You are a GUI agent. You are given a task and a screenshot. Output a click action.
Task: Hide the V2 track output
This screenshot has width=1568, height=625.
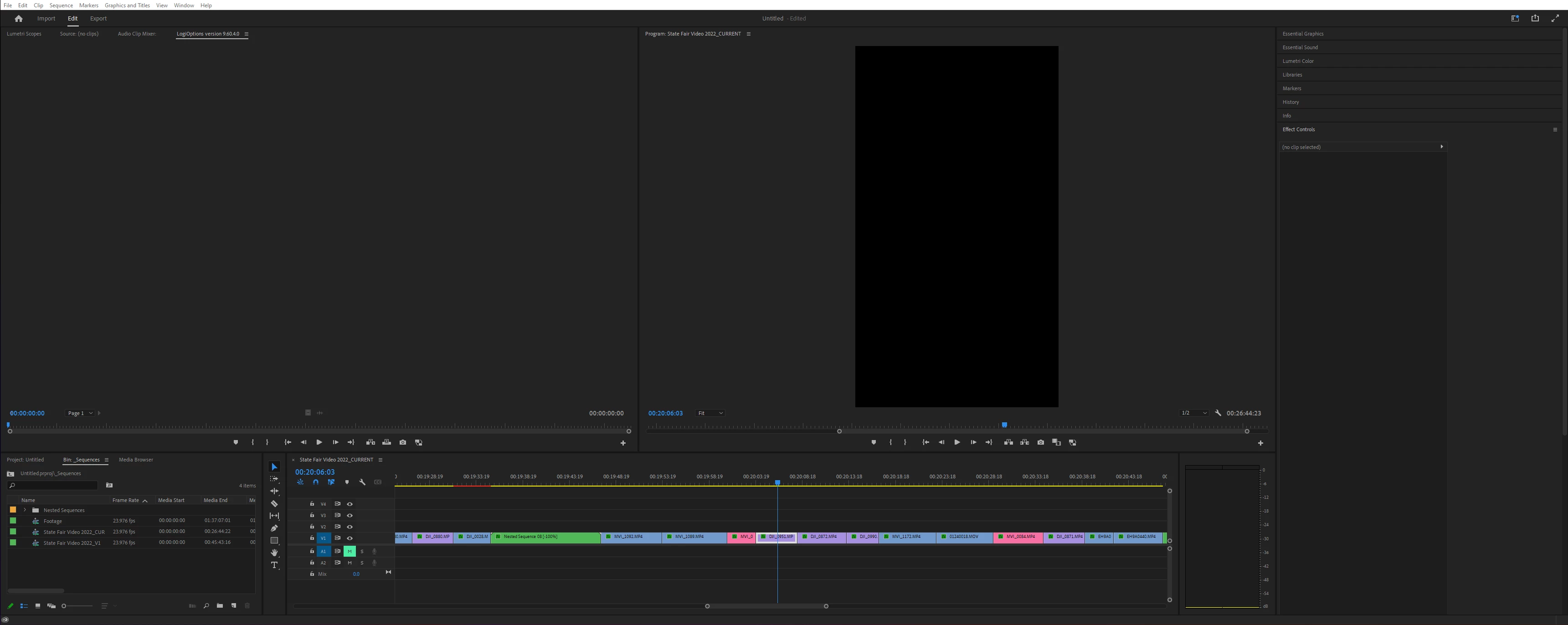click(350, 527)
